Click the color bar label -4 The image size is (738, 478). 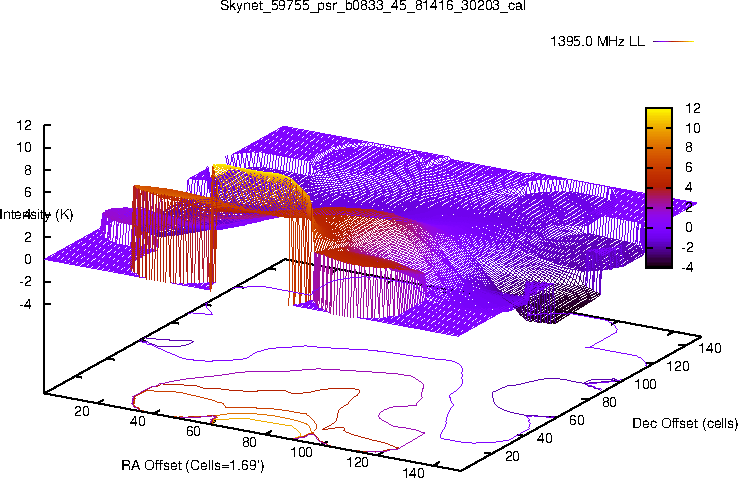click(687, 267)
